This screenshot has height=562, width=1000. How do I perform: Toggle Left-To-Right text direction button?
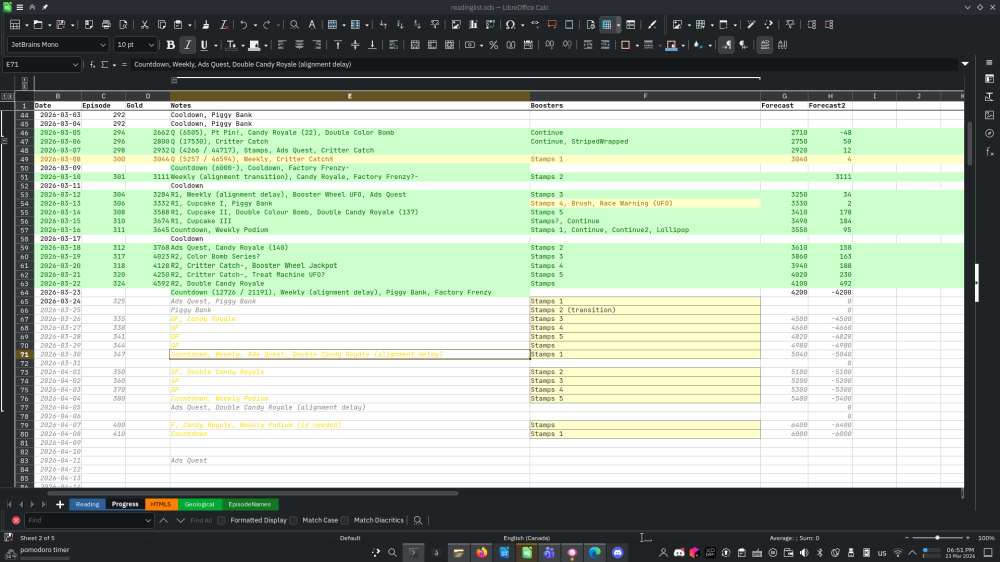click(726, 45)
